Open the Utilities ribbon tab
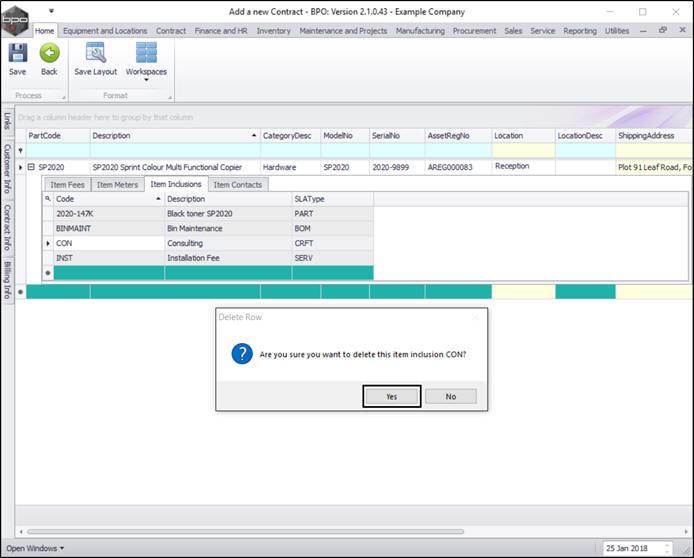The image size is (694, 558). tap(617, 31)
